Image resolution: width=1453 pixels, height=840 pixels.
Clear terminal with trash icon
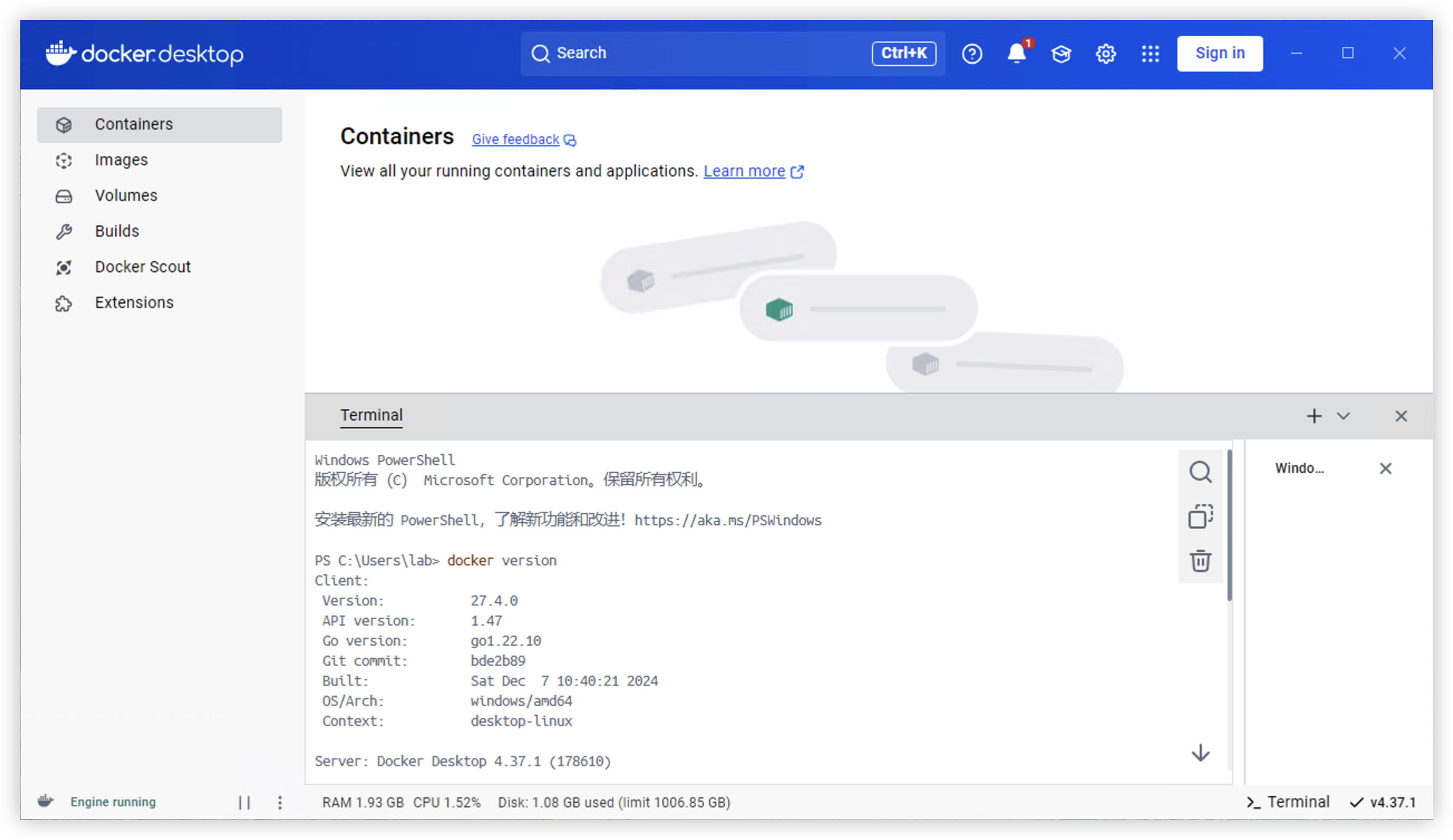(1201, 560)
